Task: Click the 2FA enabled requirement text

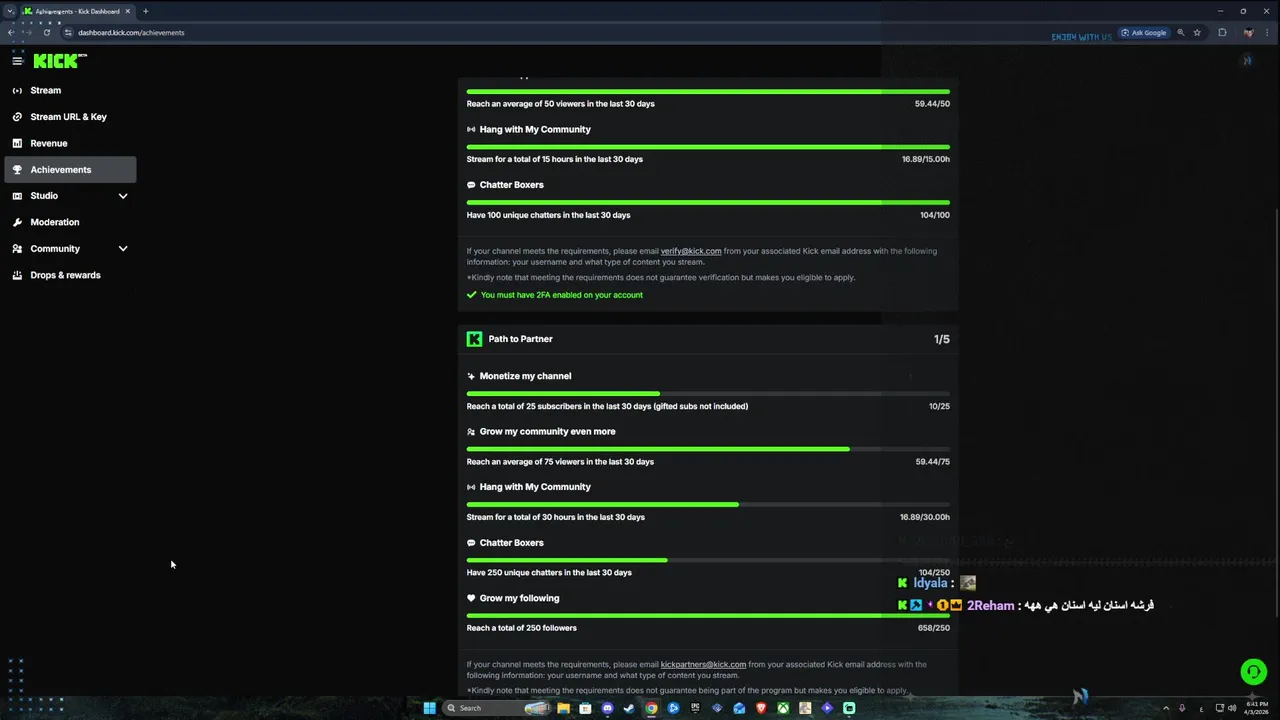Action: pos(562,295)
